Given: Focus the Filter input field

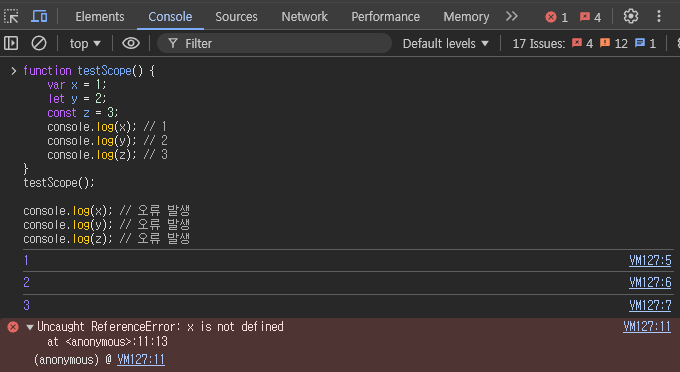Looking at the screenshot, I should [x=274, y=43].
